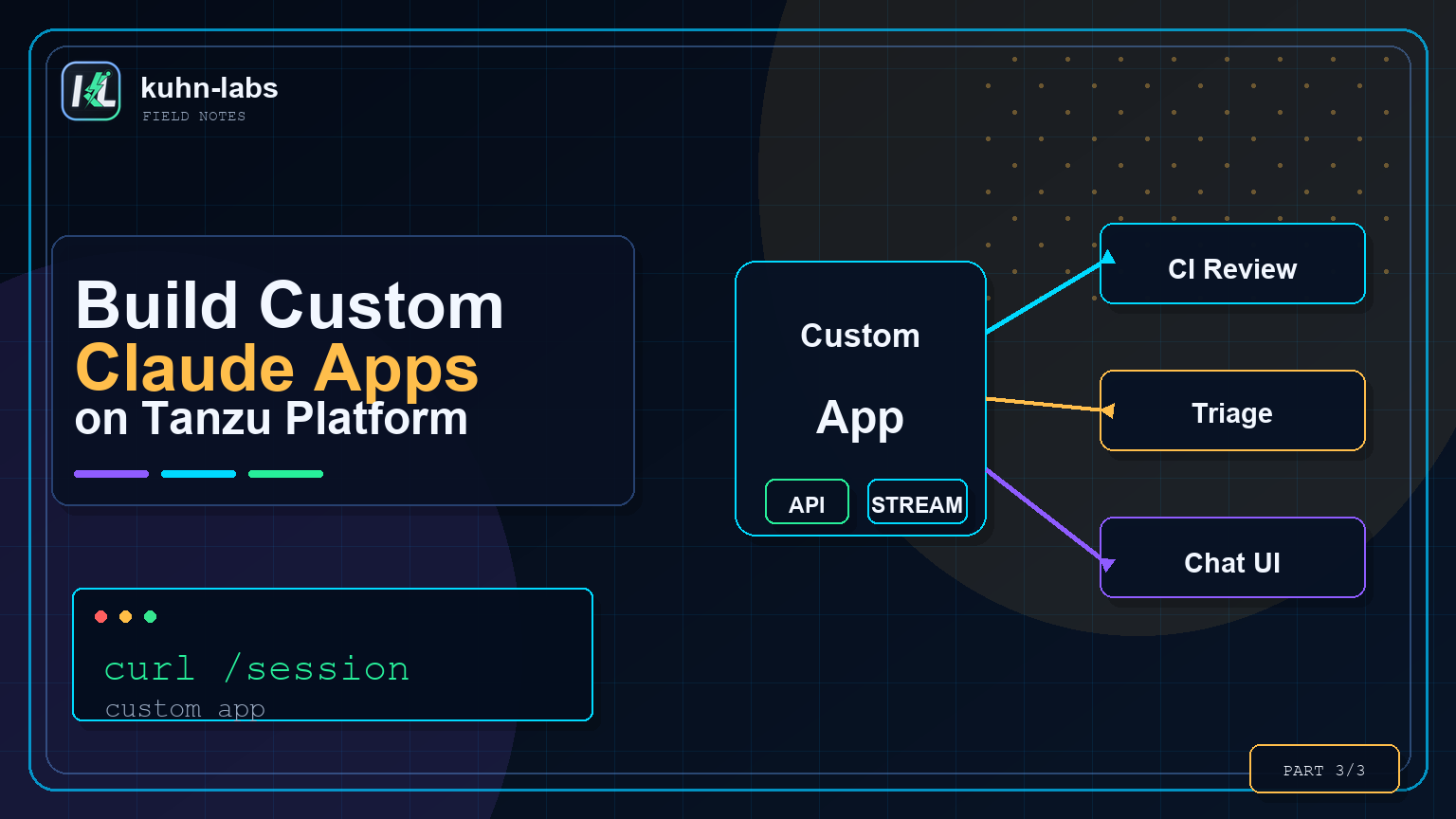Click the 'custom app' terminal text

pos(185,709)
